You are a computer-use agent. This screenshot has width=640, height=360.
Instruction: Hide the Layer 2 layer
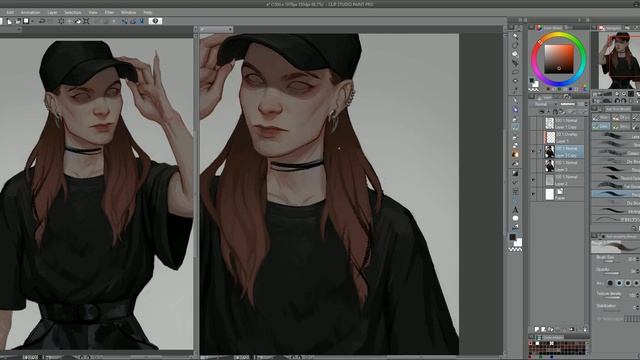533,180
